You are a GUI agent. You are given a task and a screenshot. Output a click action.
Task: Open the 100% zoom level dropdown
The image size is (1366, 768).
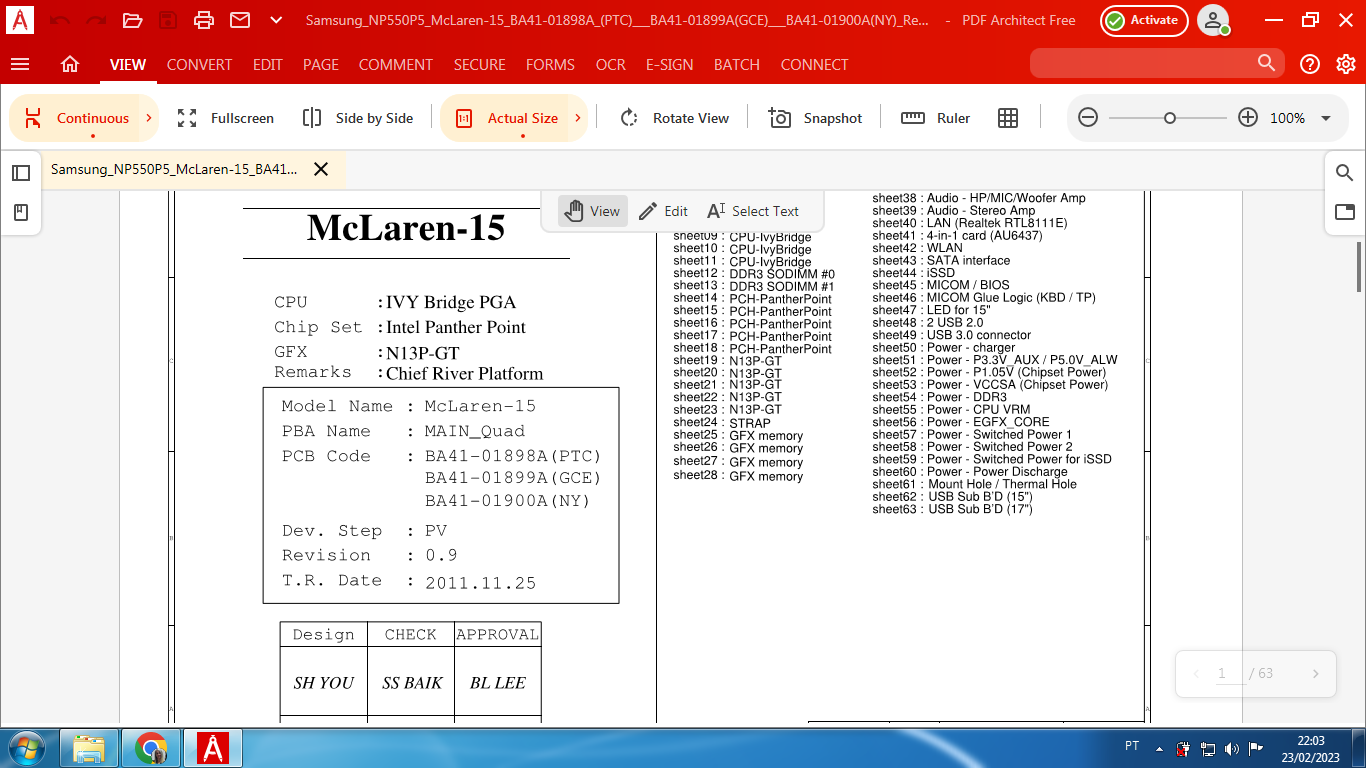[1326, 118]
